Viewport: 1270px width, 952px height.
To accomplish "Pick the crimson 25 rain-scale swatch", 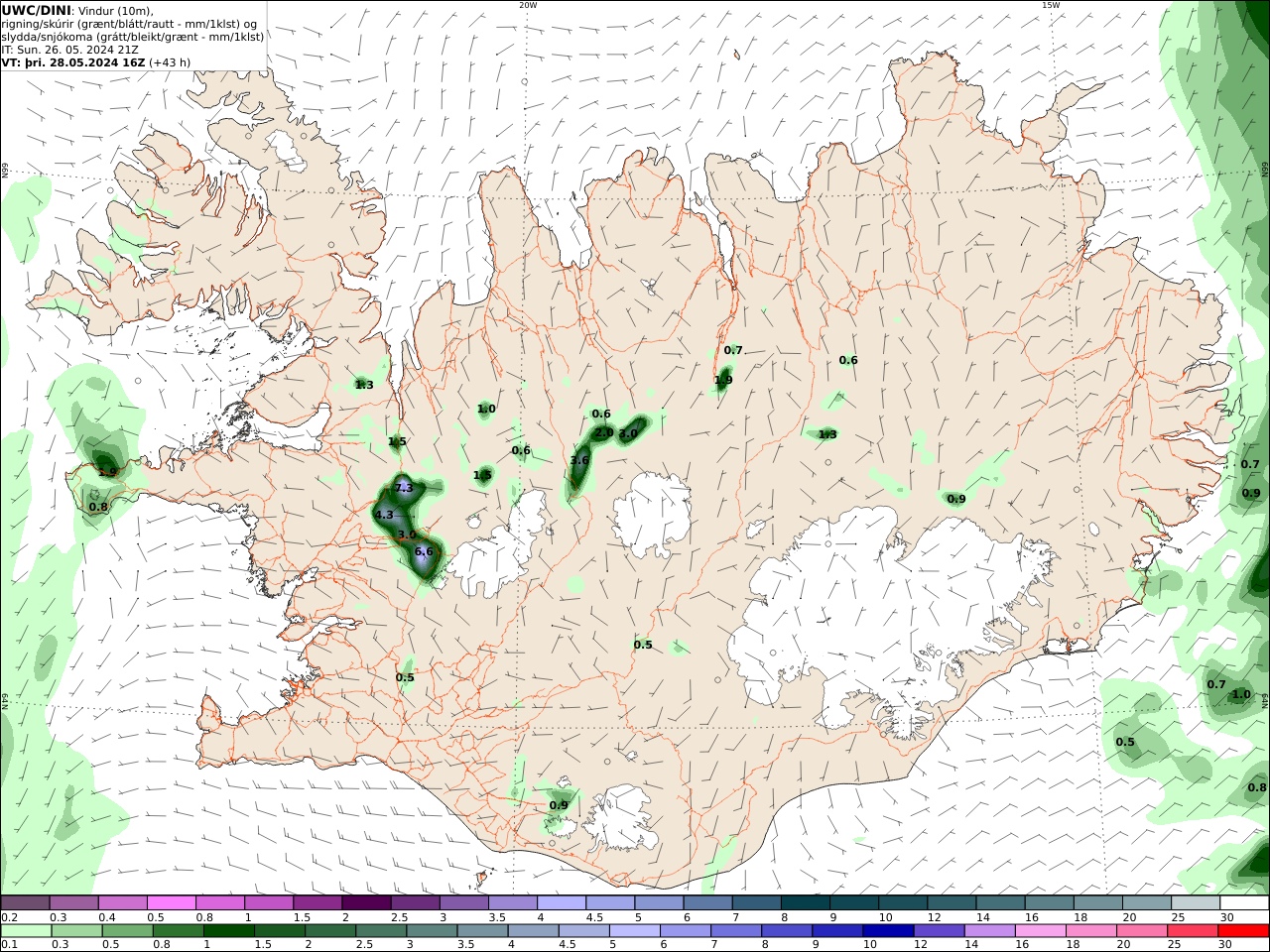I will 1193,931.
